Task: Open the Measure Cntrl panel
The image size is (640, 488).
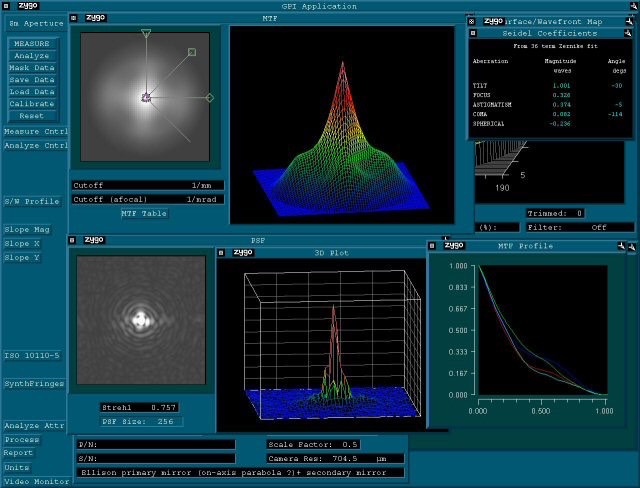Action: tap(35, 131)
